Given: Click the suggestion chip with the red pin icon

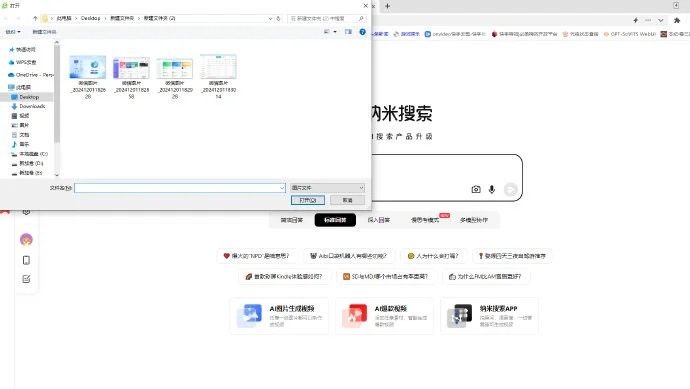Looking at the screenshot, I should click(512, 256).
